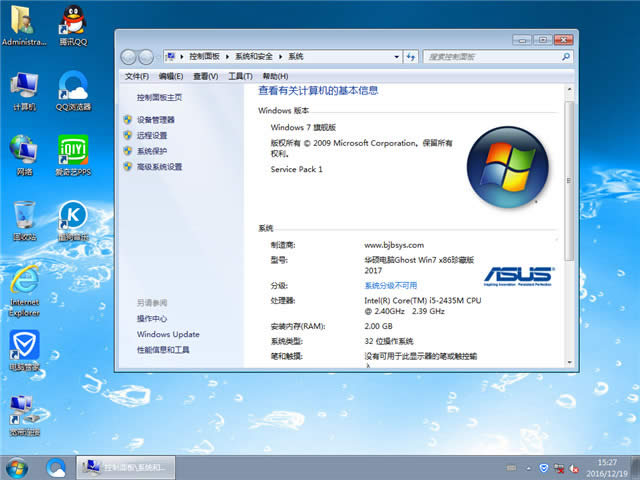Open Internet Explorer desktop icon

click(x=24, y=291)
